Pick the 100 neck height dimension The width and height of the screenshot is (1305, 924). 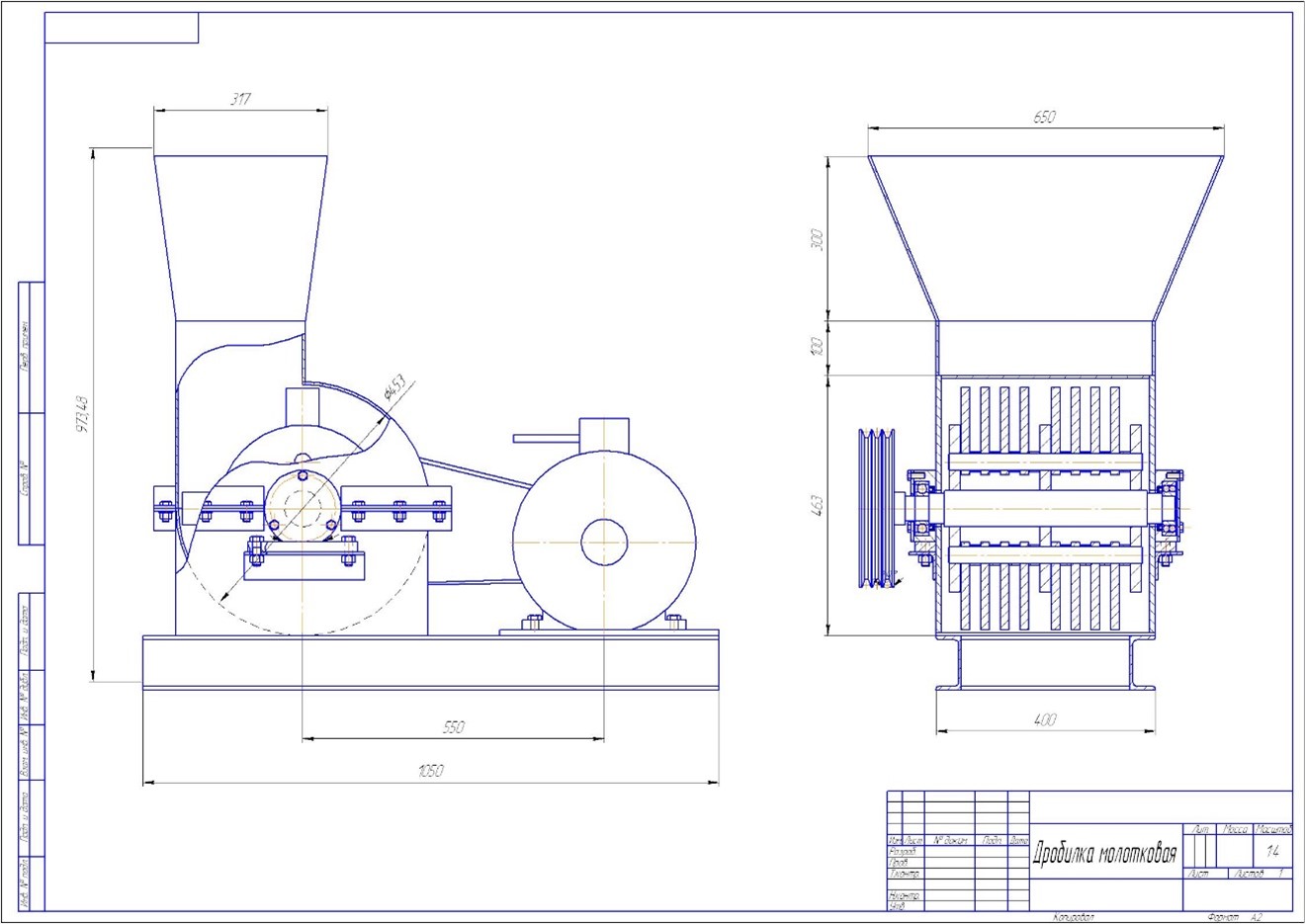pyautogui.click(x=817, y=347)
